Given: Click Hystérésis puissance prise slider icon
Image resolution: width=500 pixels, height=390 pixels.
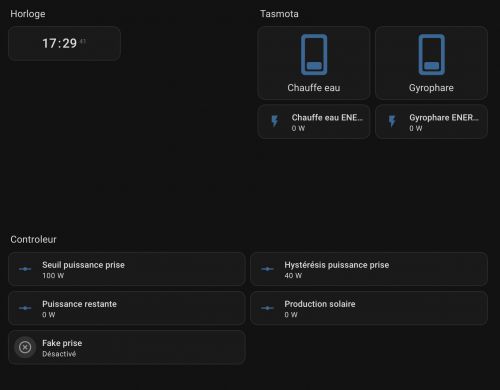Looking at the screenshot, I should pos(267,269).
